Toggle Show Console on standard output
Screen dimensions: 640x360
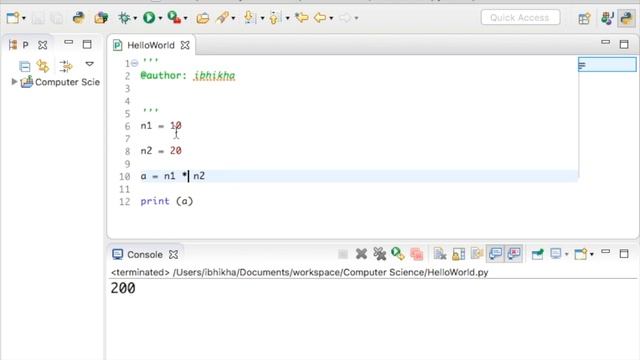(495, 254)
